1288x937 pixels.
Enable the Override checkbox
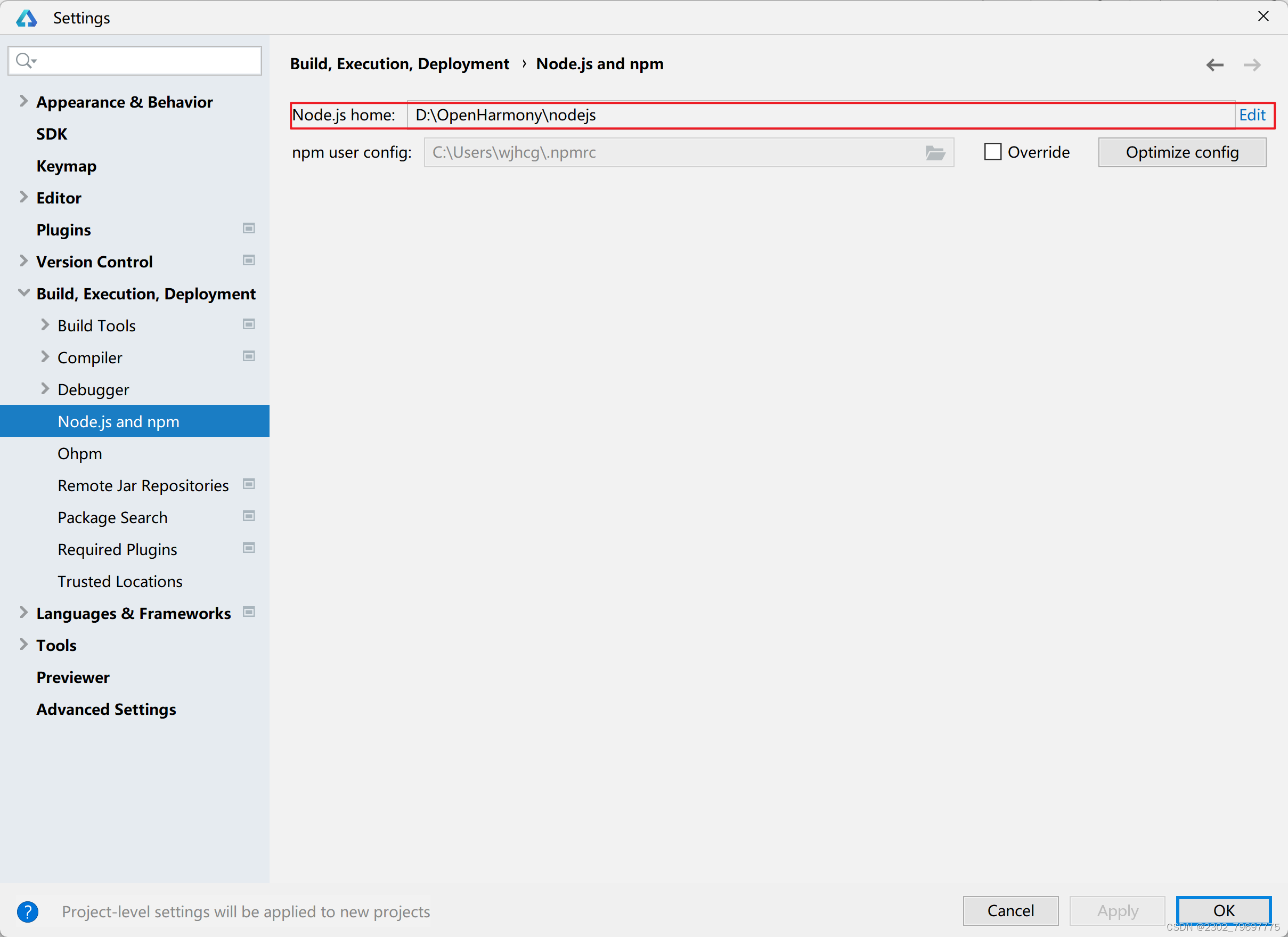(992, 152)
